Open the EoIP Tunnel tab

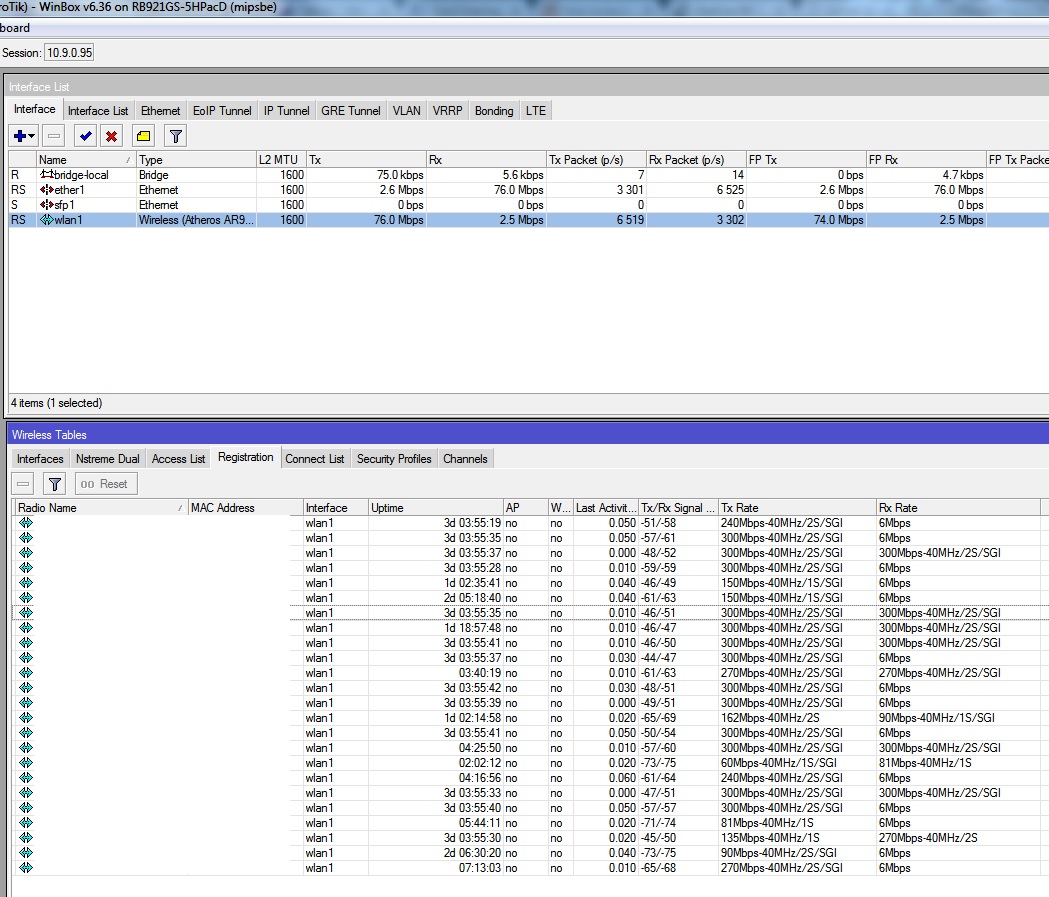click(222, 111)
